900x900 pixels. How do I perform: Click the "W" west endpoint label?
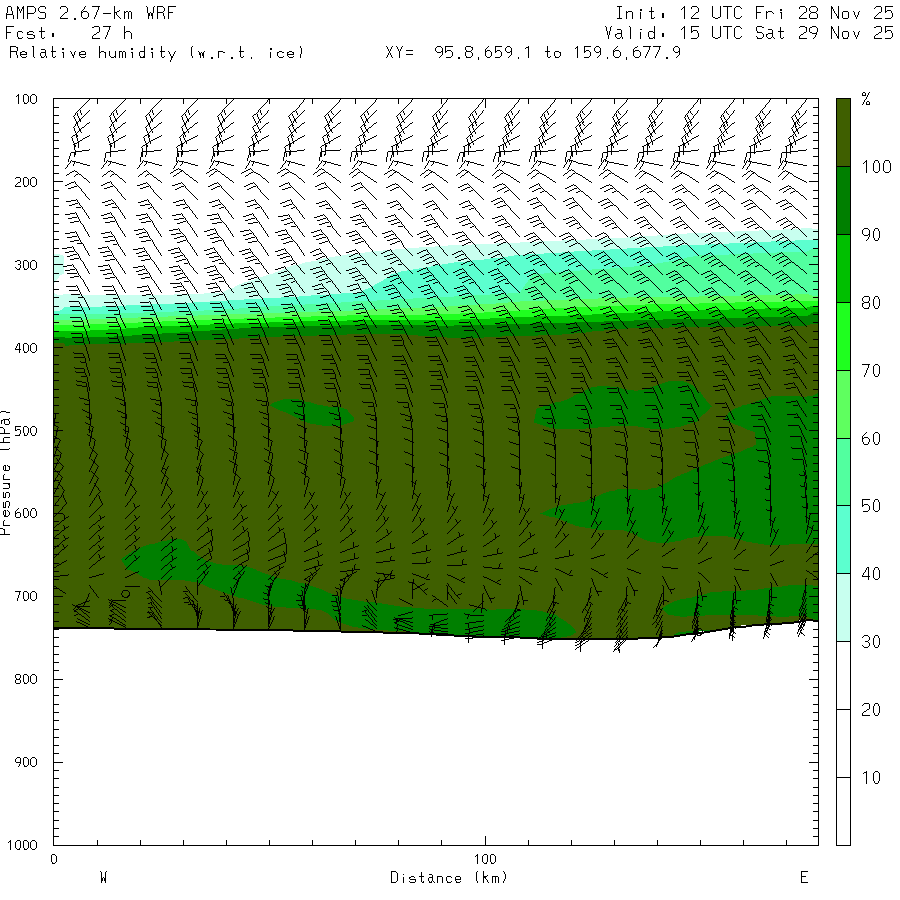(x=104, y=878)
